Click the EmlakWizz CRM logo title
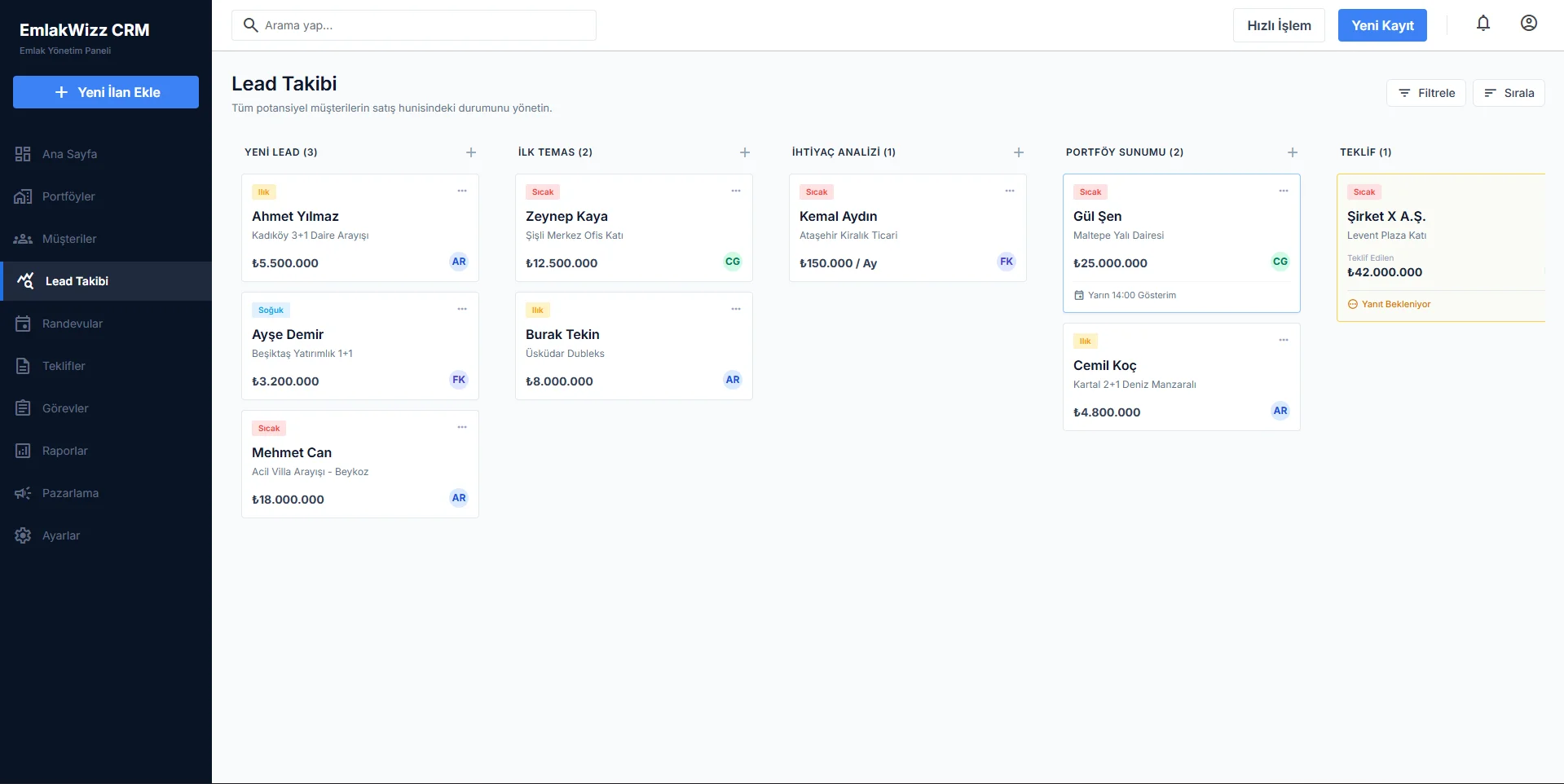The width and height of the screenshot is (1564, 784). (x=85, y=30)
